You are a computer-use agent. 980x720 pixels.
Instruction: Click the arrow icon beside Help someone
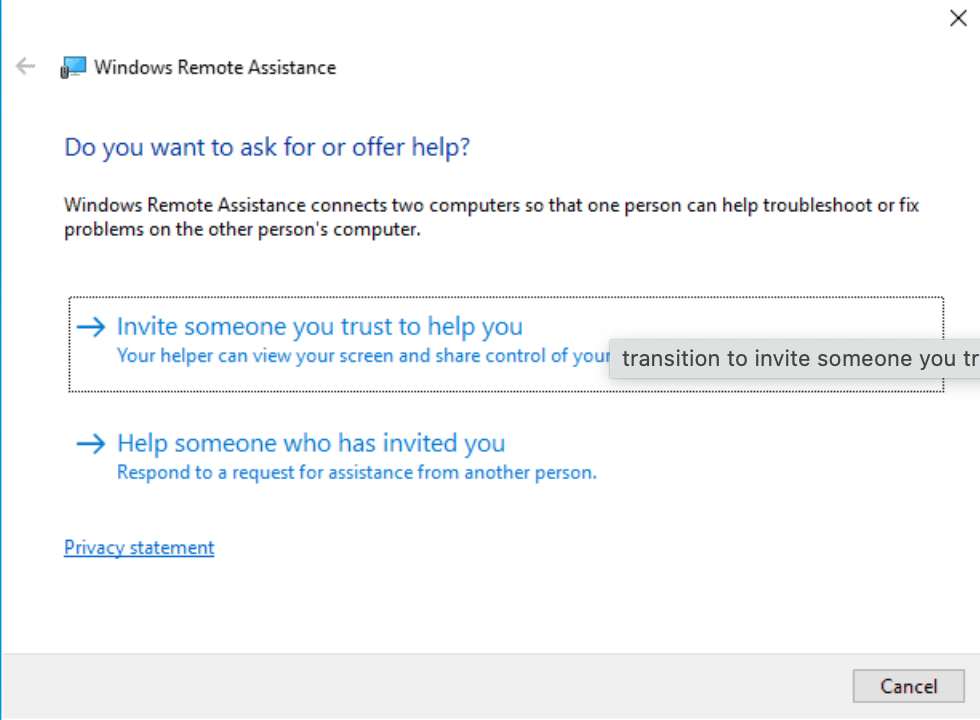tap(91, 444)
